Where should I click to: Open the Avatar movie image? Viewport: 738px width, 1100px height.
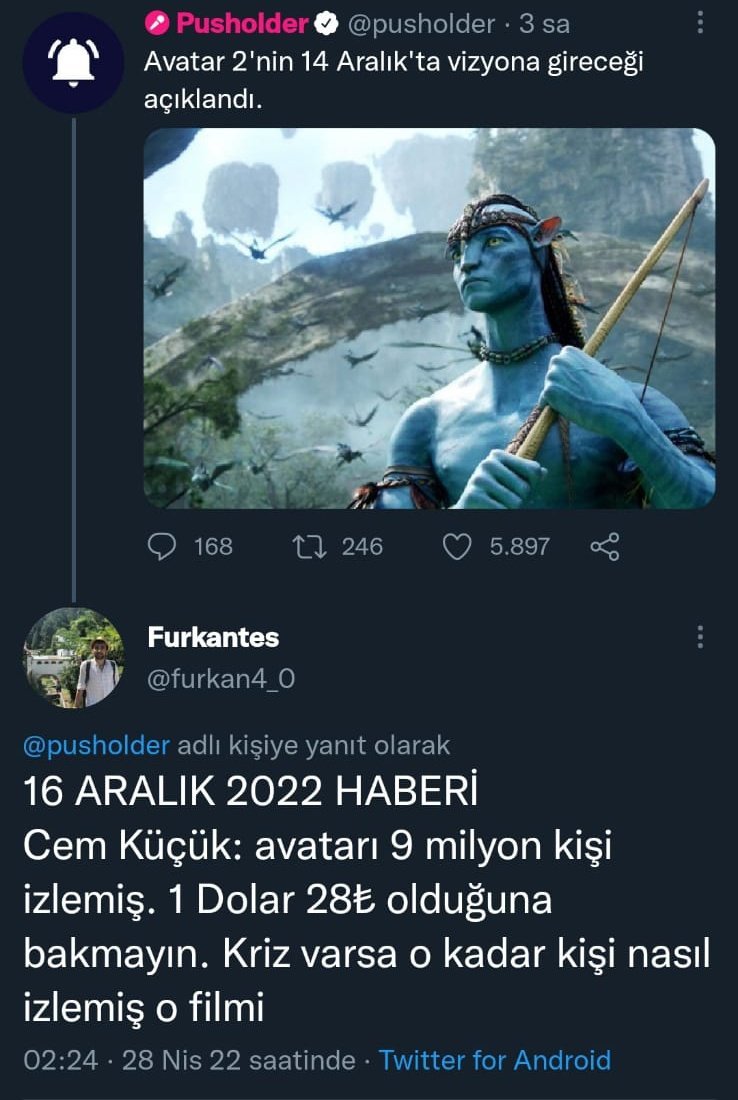(x=429, y=318)
